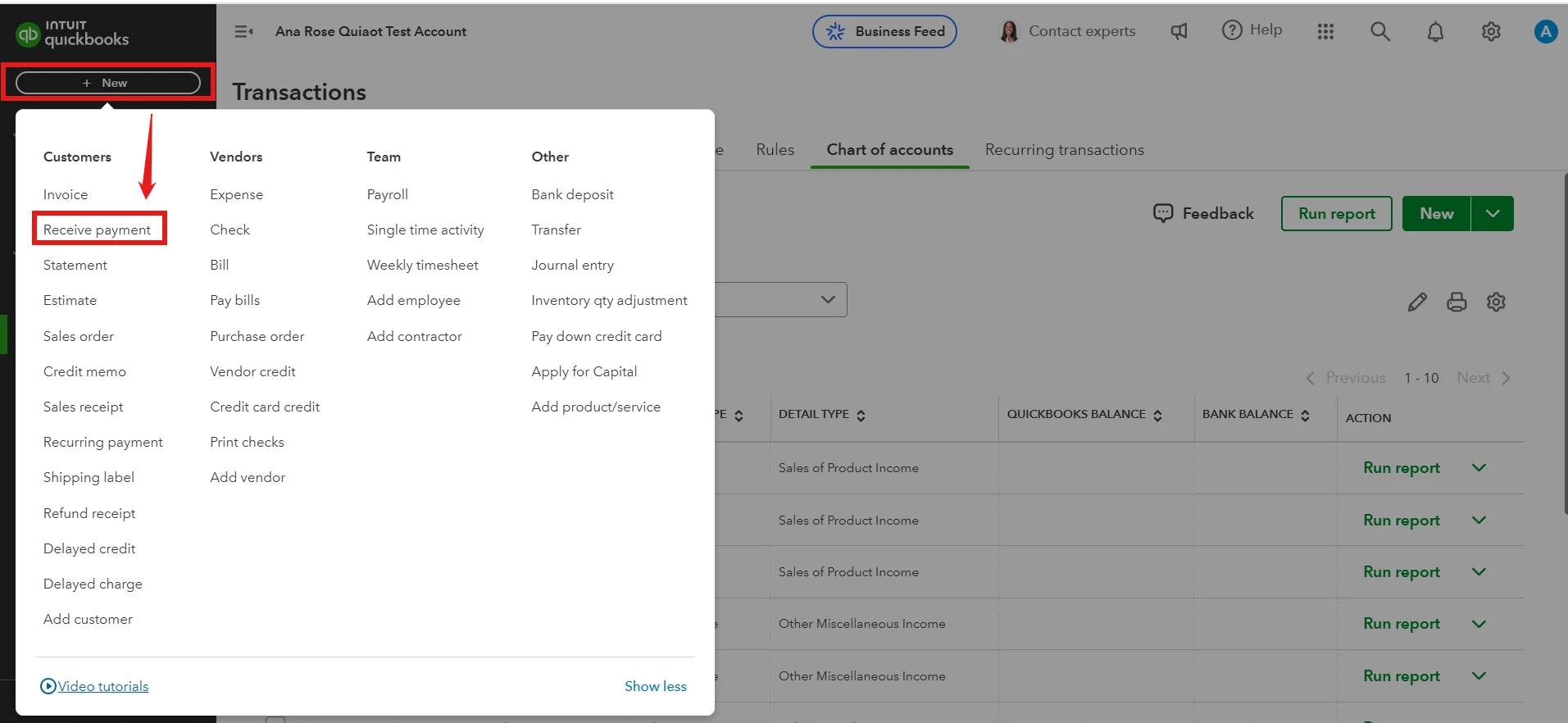This screenshot has width=1568, height=723.
Task: Select Expense under Vendors
Action: [x=236, y=194]
